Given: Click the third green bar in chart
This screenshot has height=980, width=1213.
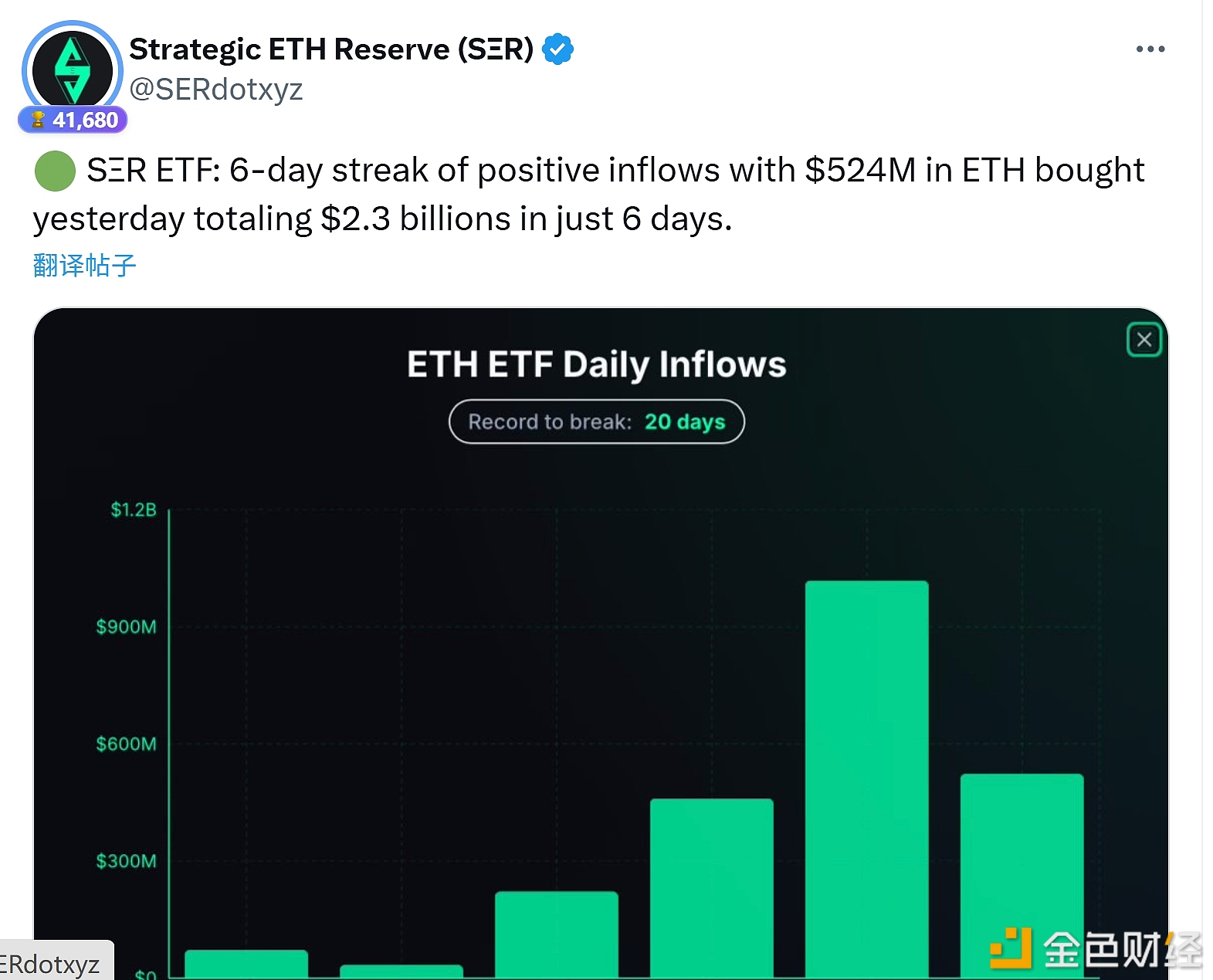Looking at the screenshot, I should point(556,934).
